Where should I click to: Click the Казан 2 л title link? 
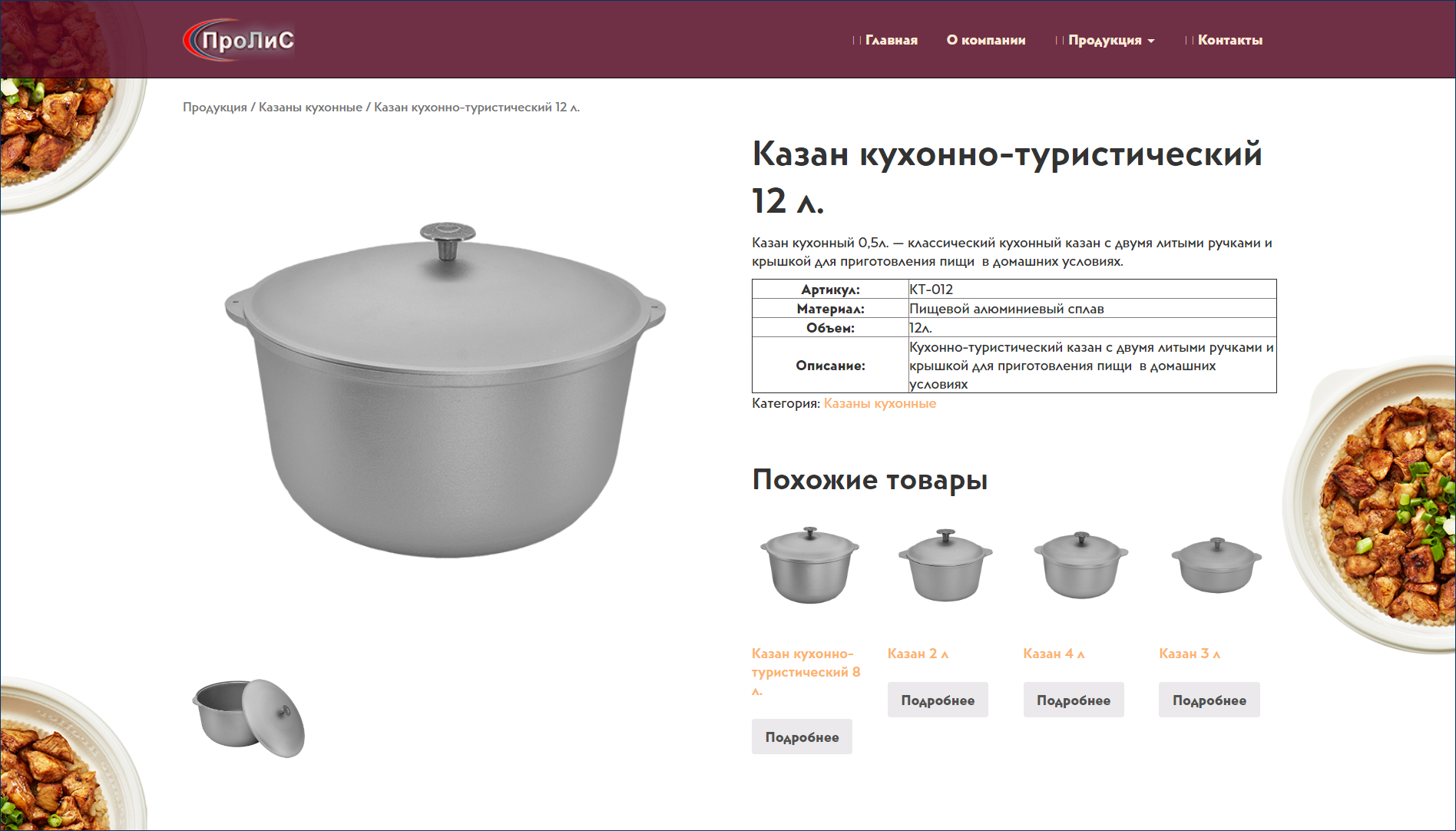coord(918,654)
